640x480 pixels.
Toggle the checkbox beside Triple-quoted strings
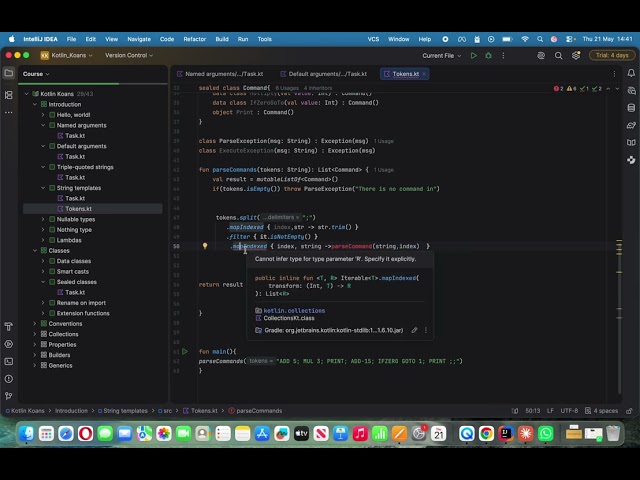[52, 167]
